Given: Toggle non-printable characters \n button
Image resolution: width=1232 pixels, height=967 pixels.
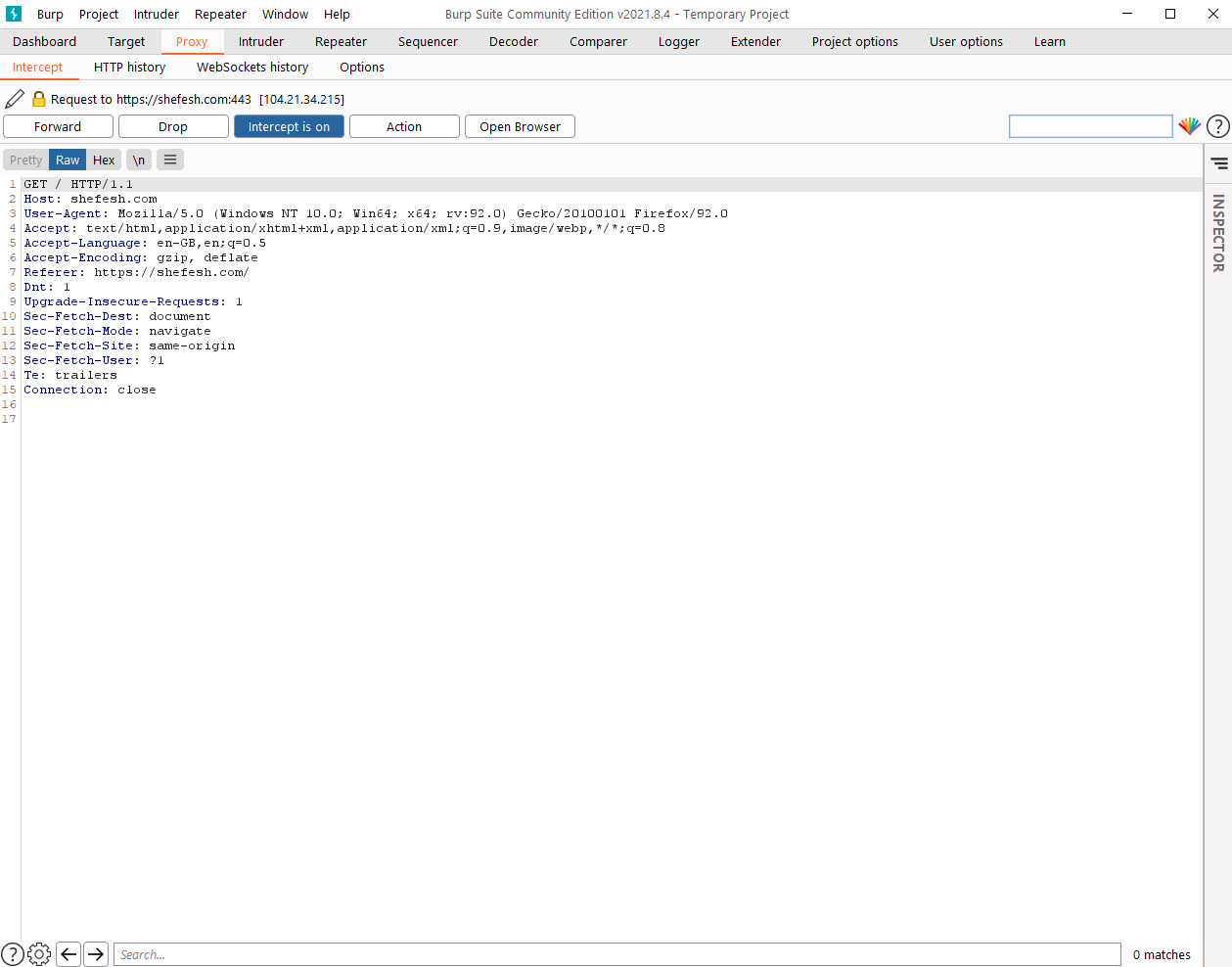Looking at the screenshot, I should click(x=139, y=160).
